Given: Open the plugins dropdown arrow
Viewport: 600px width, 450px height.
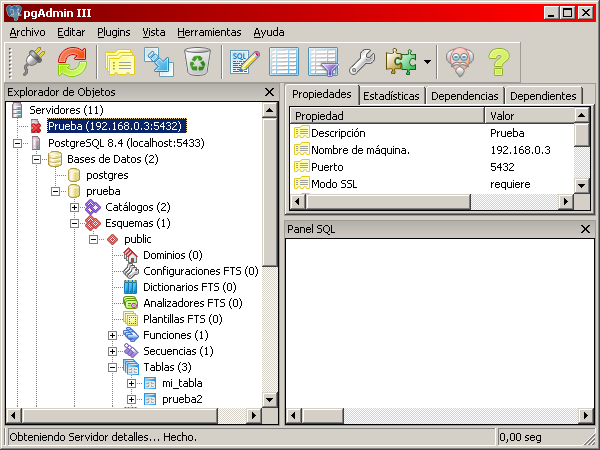Looking at the screenshot, I should (427, 62).
